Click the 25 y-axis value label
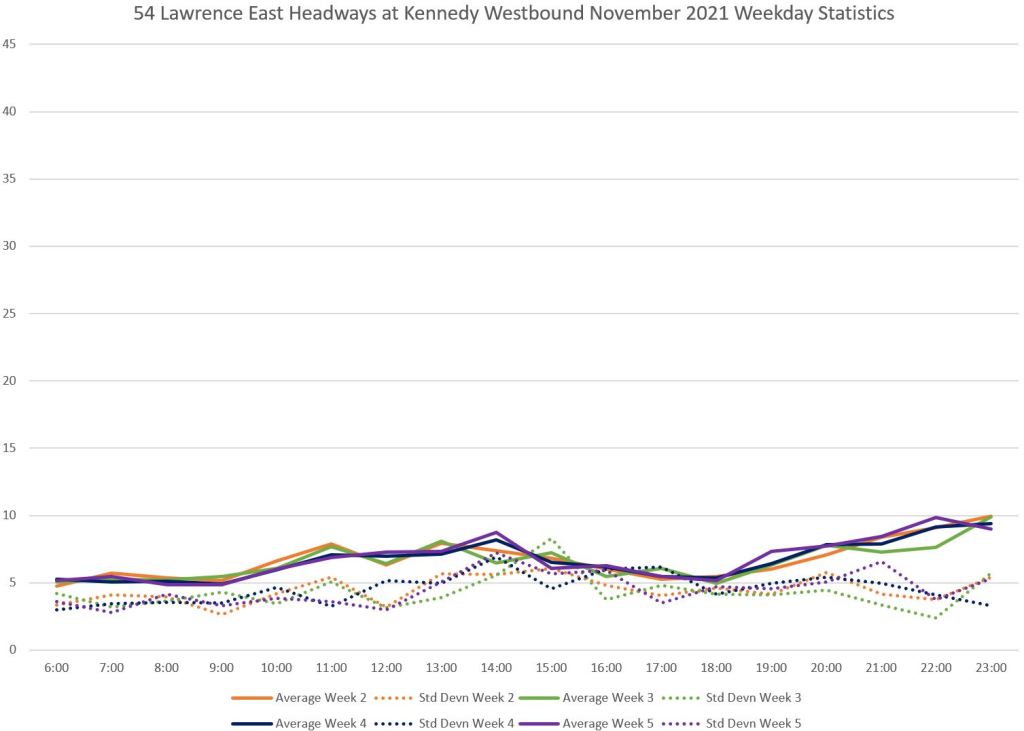Screen dimensions: 1024x731 click(10, 314)
